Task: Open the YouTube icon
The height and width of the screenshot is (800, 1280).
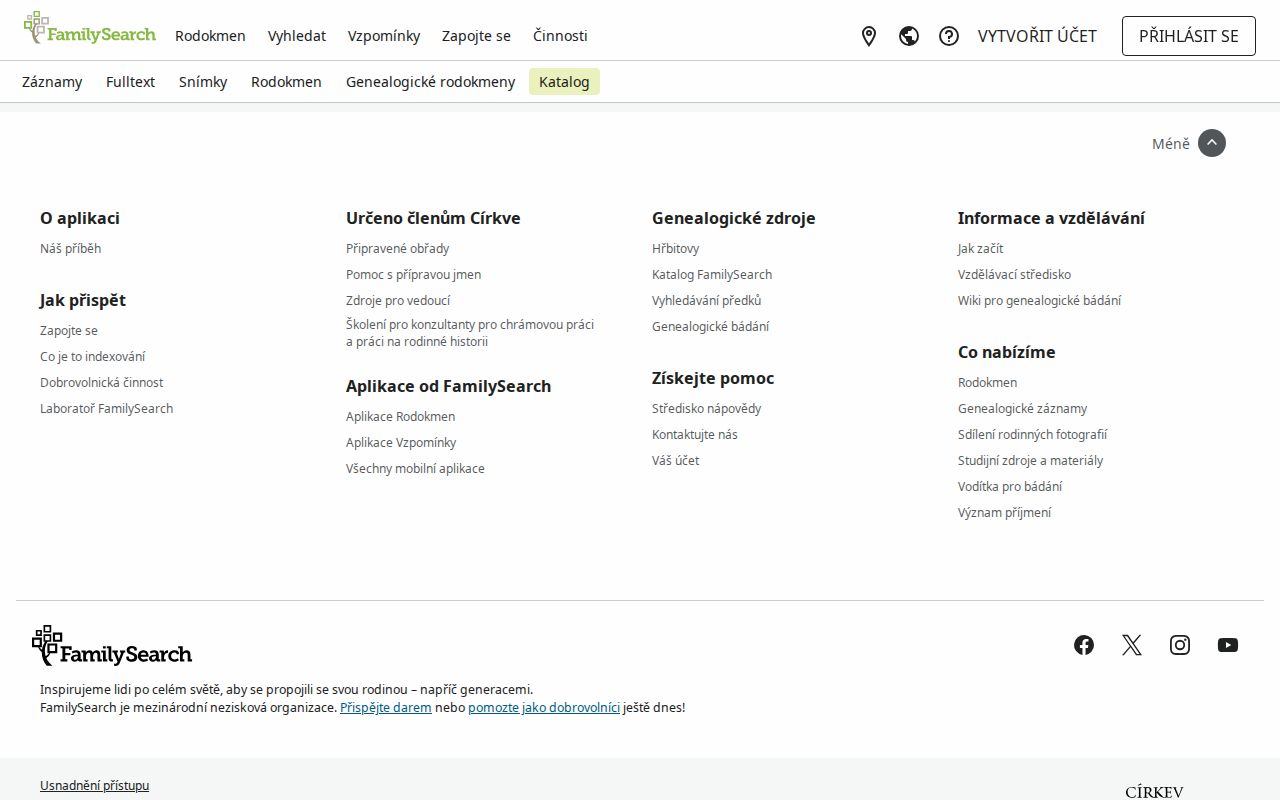Action: pyautogui.click(x=1228, y=645)
